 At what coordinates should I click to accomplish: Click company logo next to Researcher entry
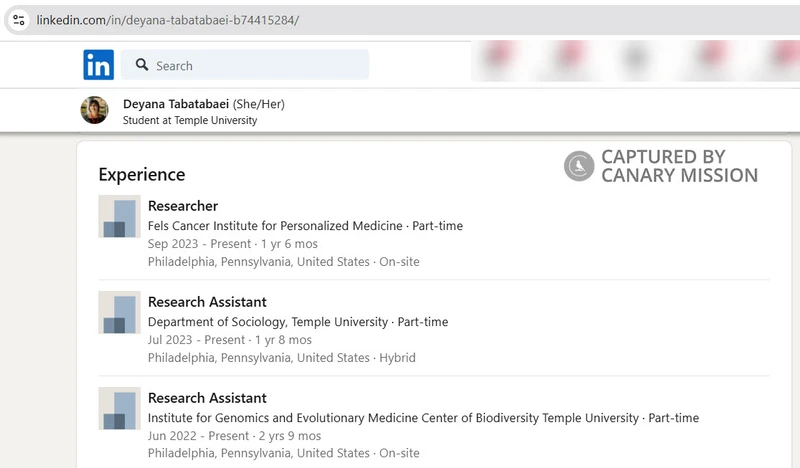[119, 216]
